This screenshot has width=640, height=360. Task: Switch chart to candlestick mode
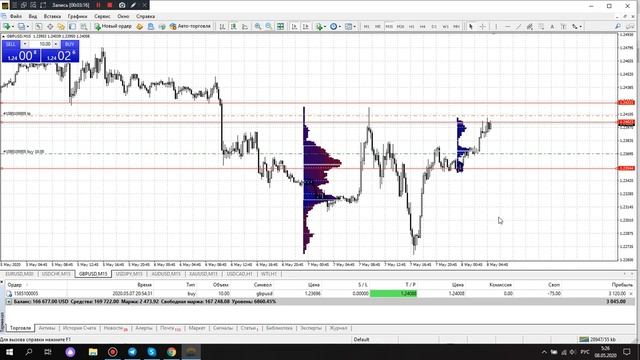coord(233,27)
